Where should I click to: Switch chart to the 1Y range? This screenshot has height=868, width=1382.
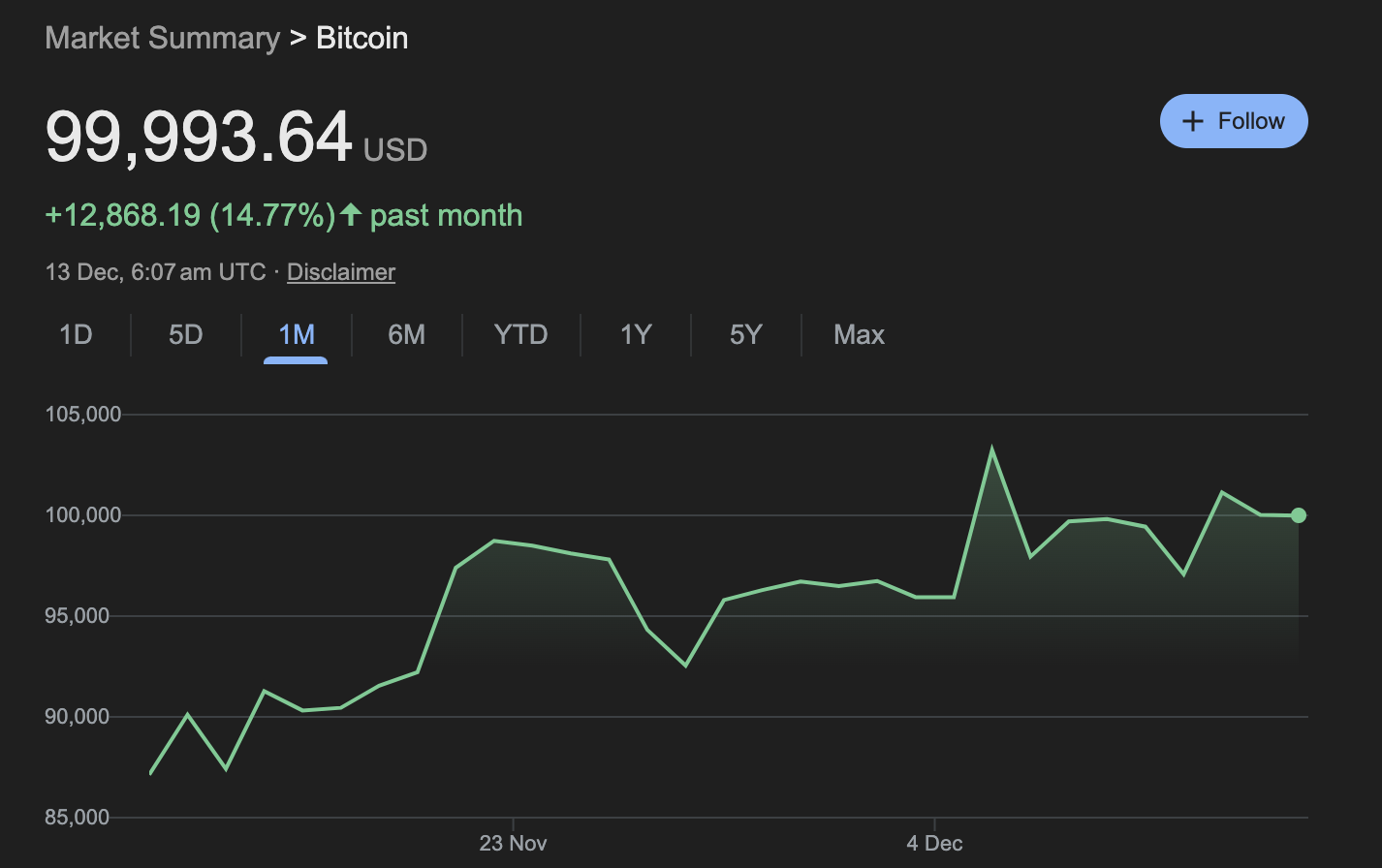pyautogui.click(x=636, y=335)
